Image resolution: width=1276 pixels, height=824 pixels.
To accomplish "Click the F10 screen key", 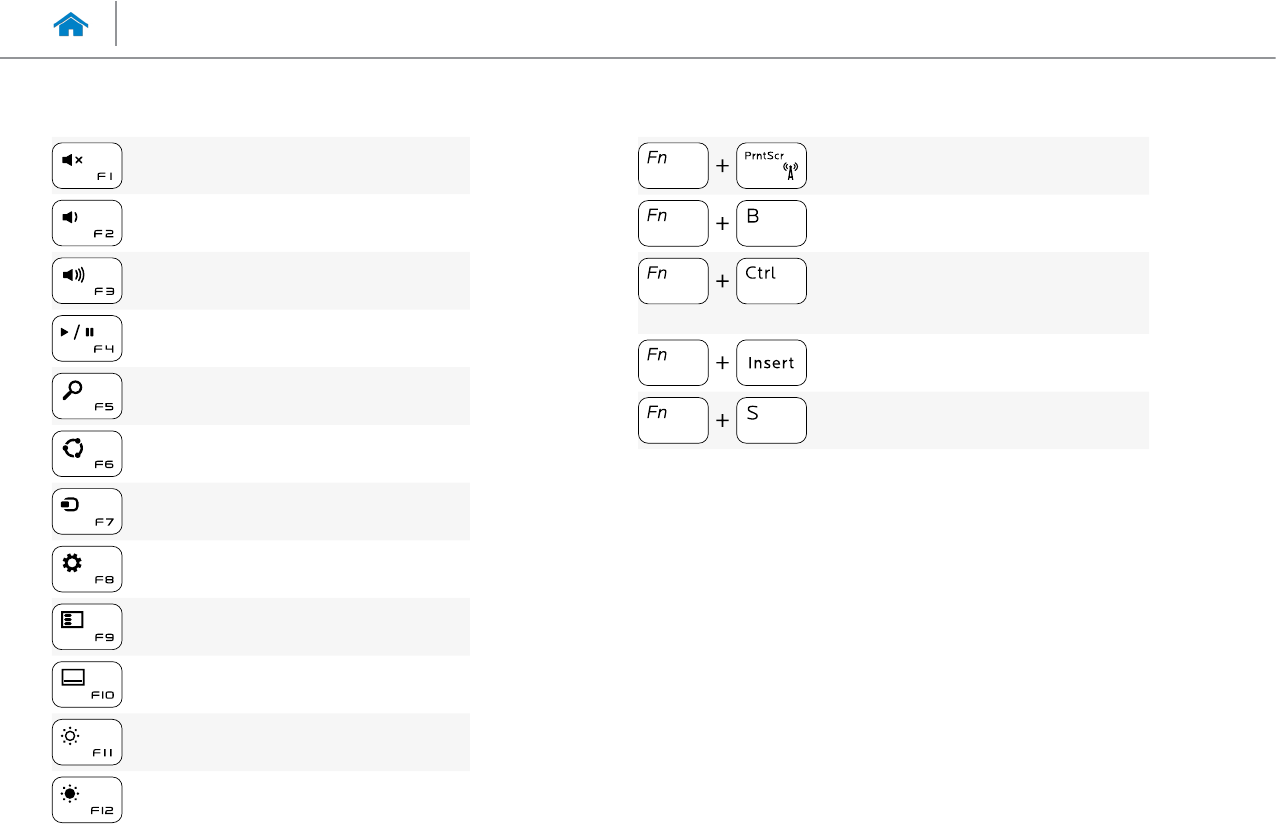I will tap(87, 684).
